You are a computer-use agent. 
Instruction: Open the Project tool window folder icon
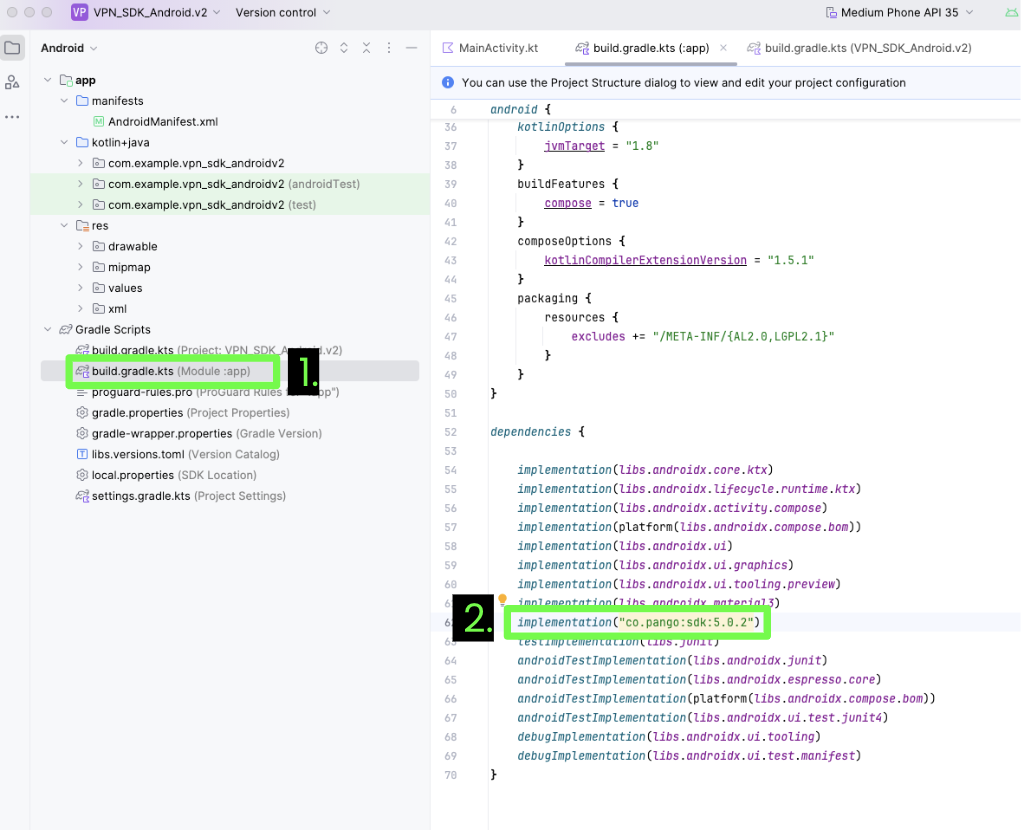pyautogui.click(x=12, y=48)
